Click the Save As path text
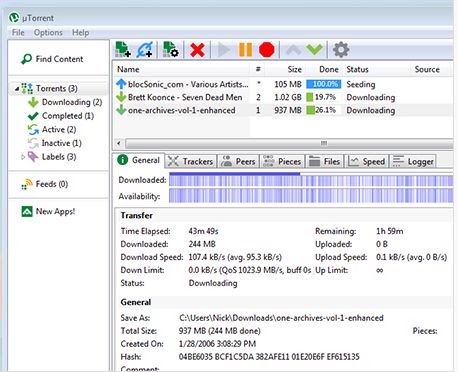 pos(281,318)
